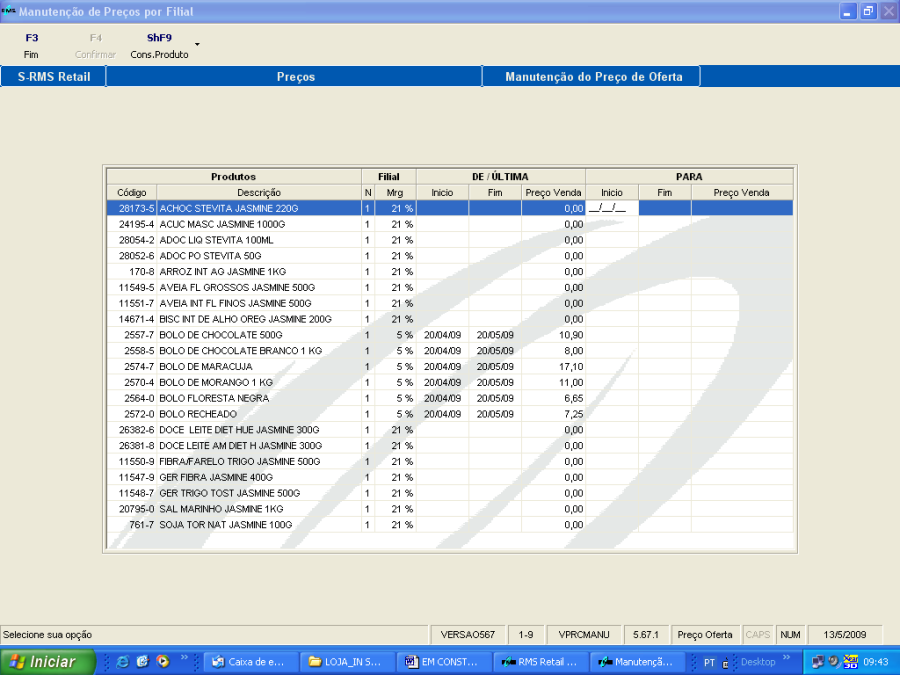Click product code 28173-5
900x675 pixels.
pyautogui.click(x=137, y=208)
